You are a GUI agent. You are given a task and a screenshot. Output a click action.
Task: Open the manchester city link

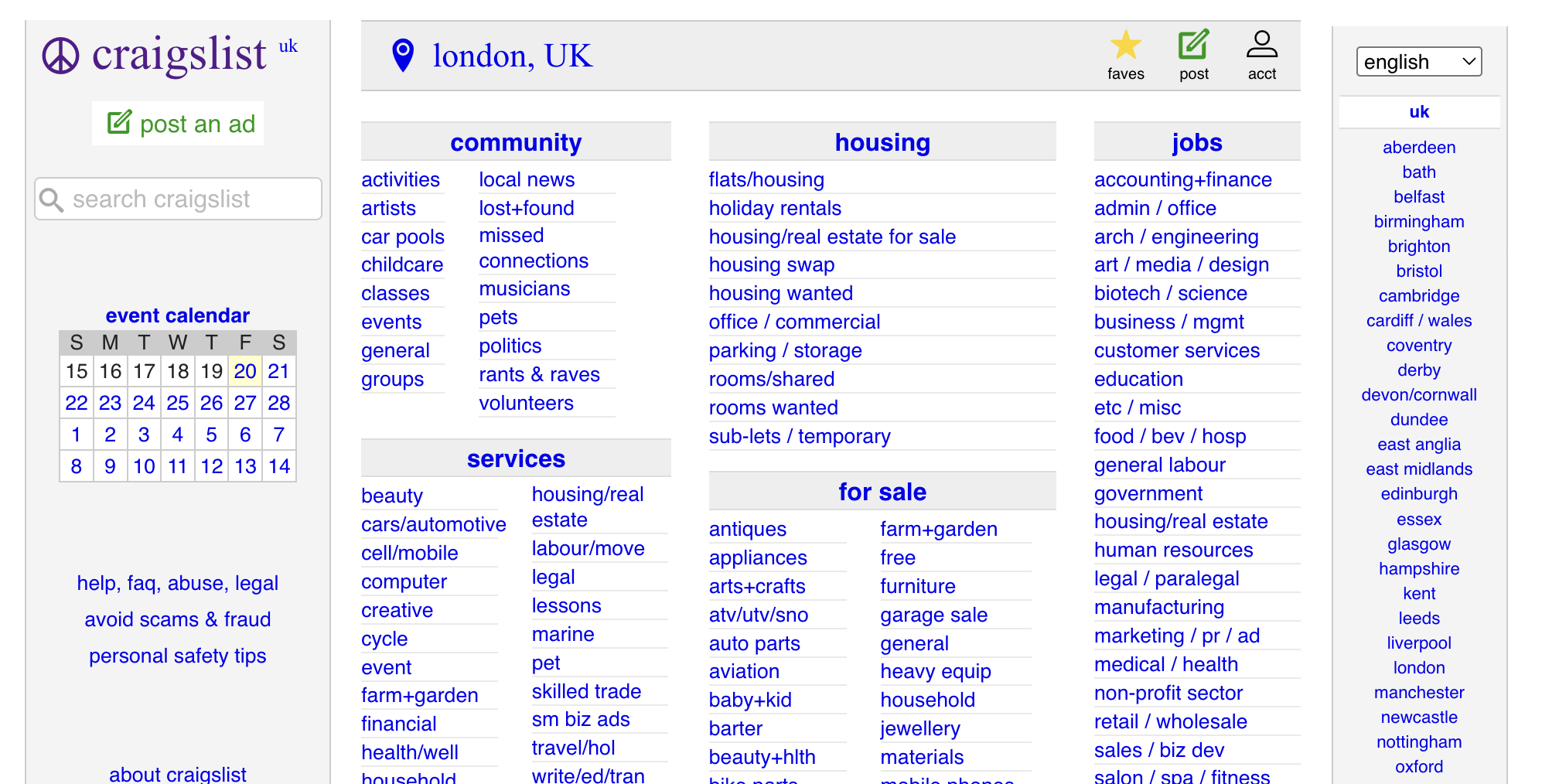click(1418, 692)
